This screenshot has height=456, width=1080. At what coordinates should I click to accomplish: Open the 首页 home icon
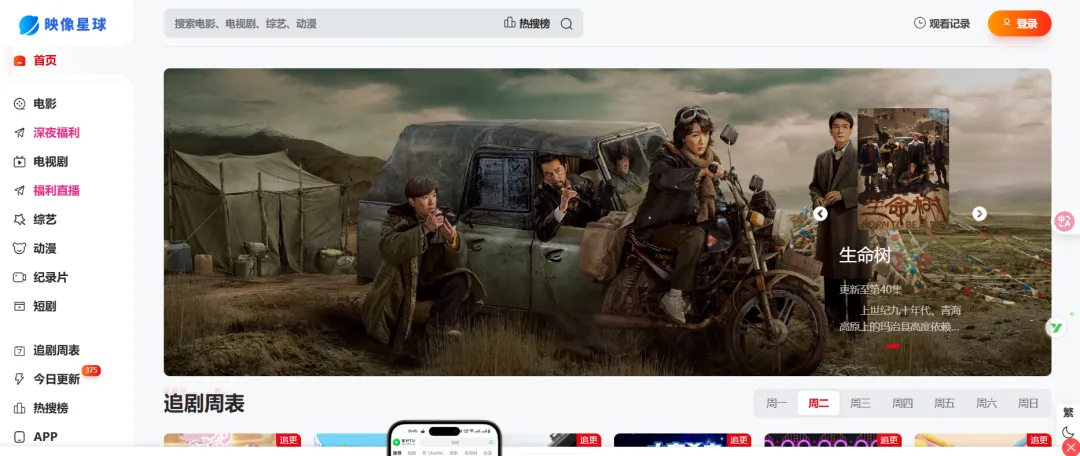tap(19, 61)
